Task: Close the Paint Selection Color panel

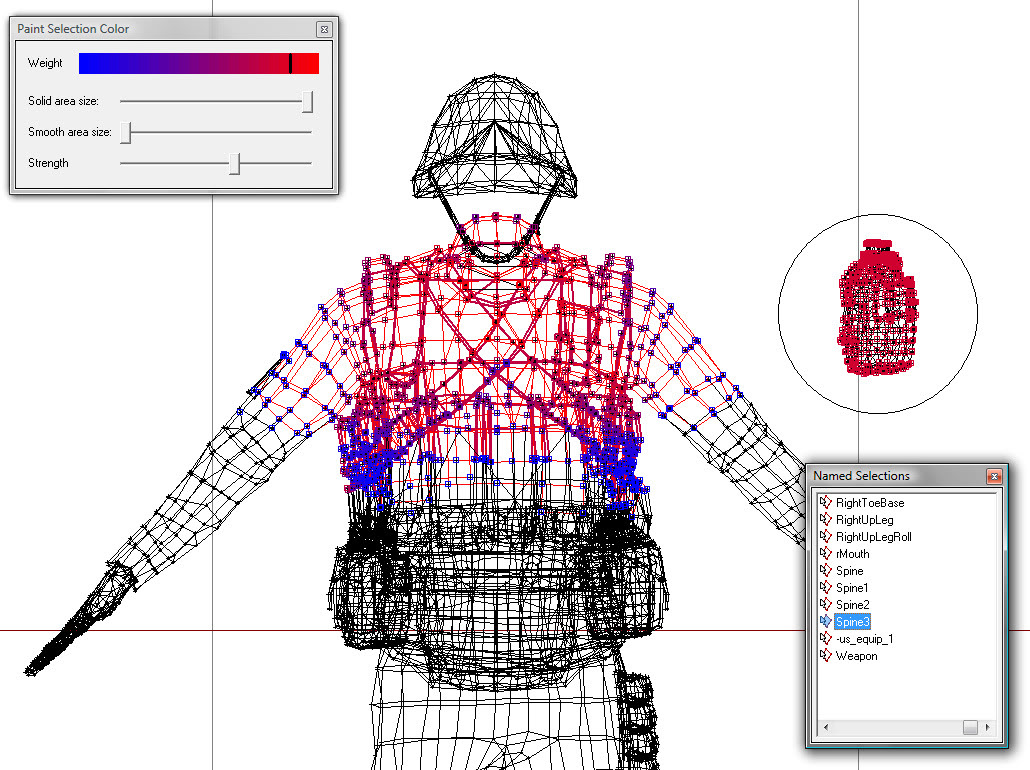Action: pos(323,30)
